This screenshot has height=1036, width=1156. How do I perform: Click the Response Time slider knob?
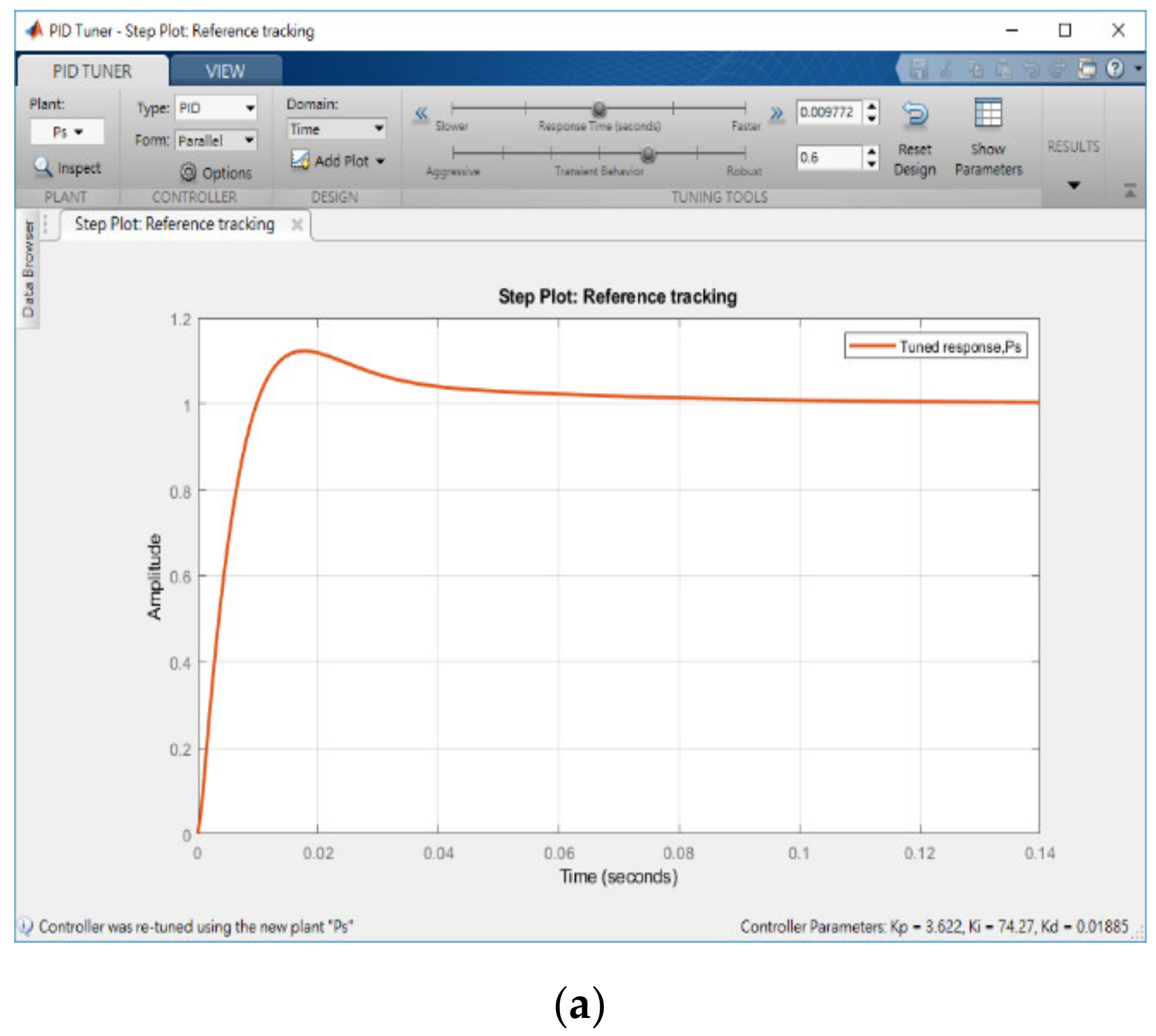[x=599, y=108]
